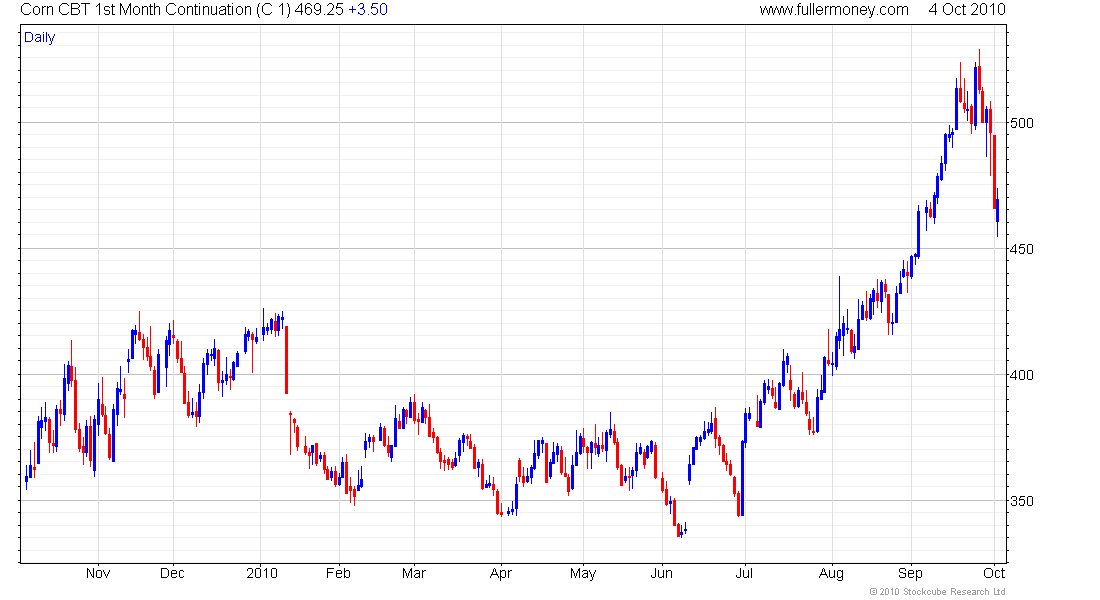Click the Oct label on time axis
The image size is (1100, 600).
point(994,573)
